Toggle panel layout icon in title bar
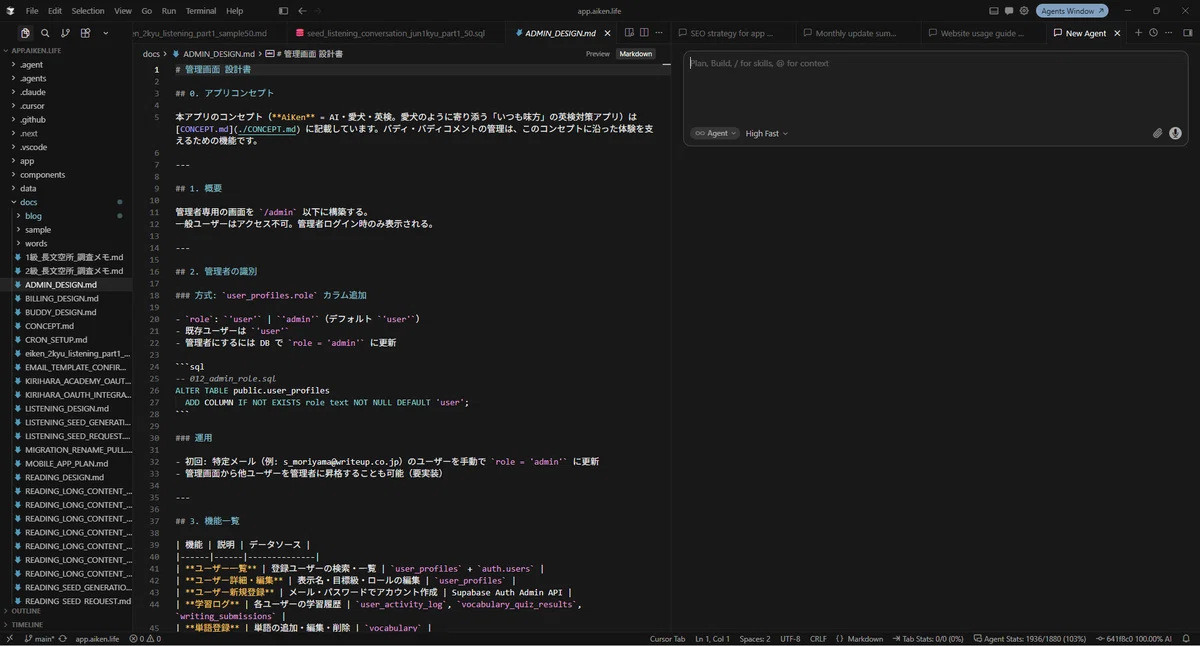Viewport: 1200px width, 646px height. (x=994, y=11)
